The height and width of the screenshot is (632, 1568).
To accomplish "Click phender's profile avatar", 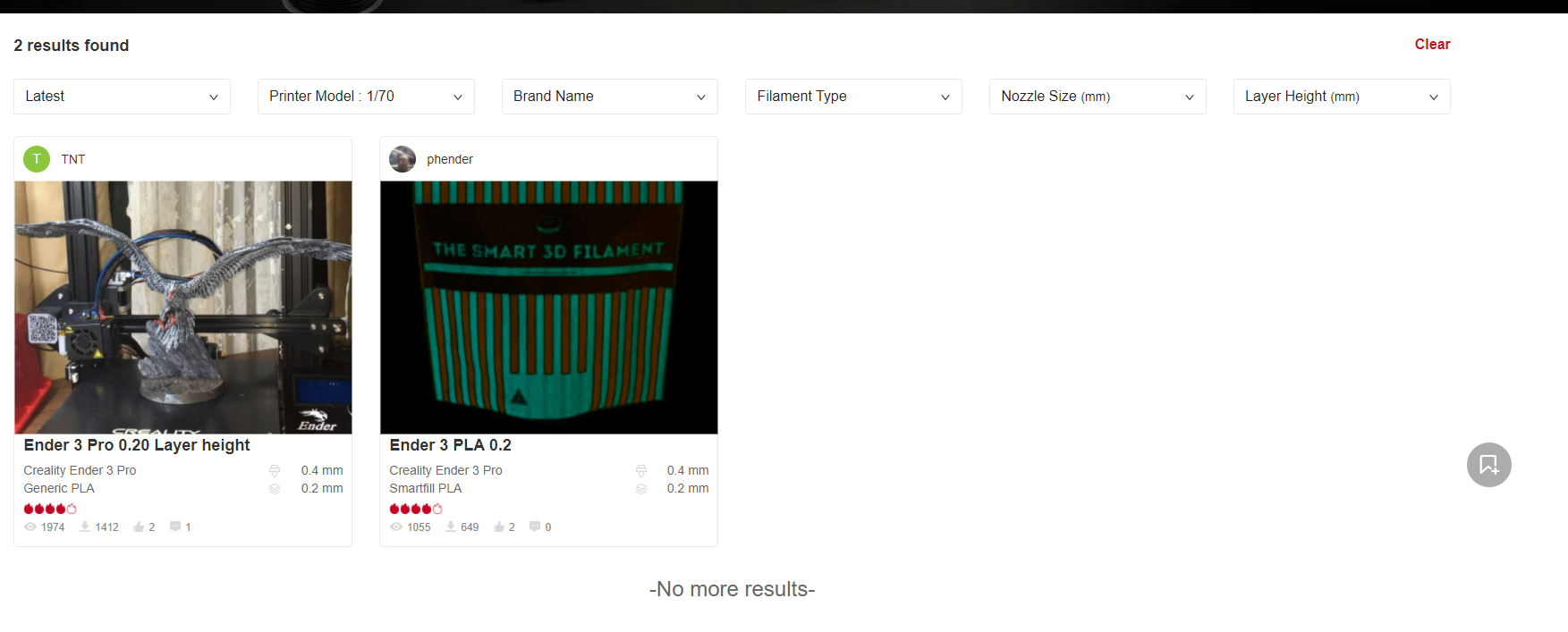I will 403,159.
